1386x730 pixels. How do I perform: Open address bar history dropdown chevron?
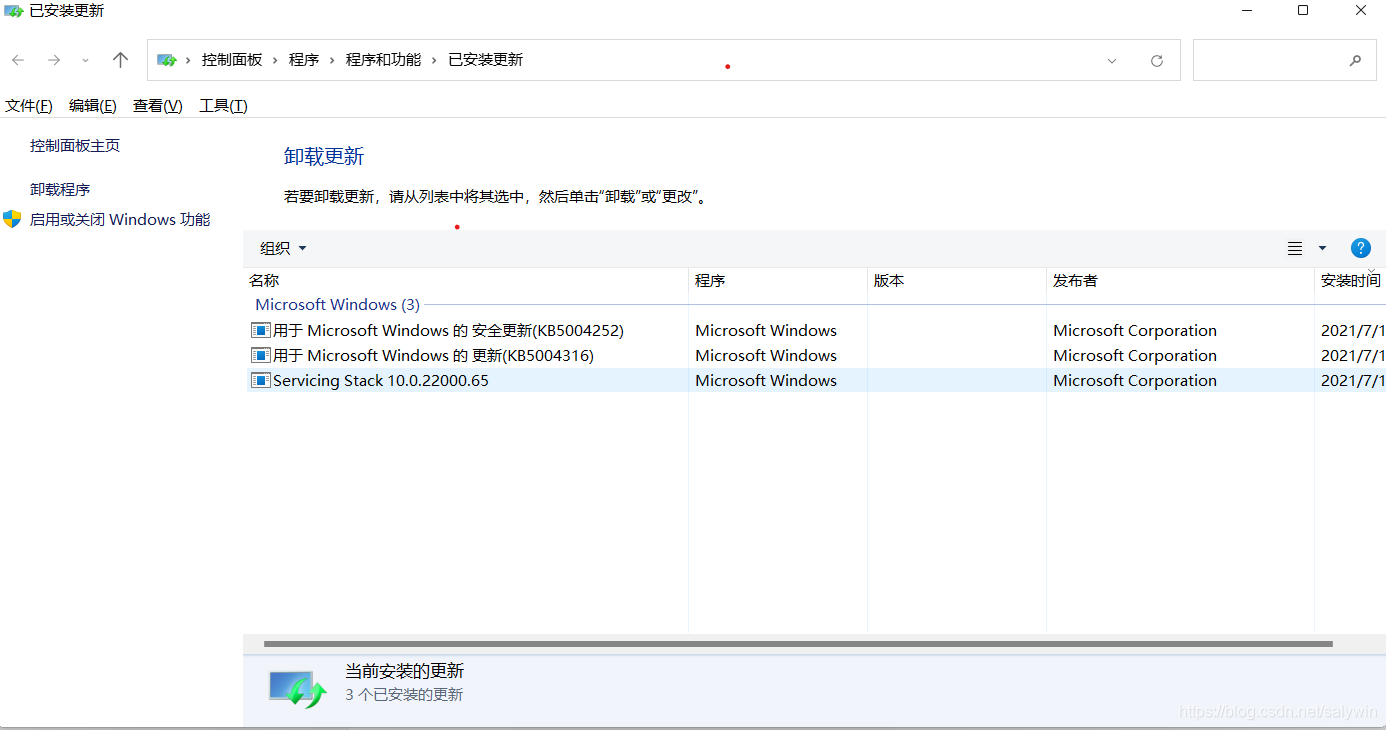(1112, 61)
